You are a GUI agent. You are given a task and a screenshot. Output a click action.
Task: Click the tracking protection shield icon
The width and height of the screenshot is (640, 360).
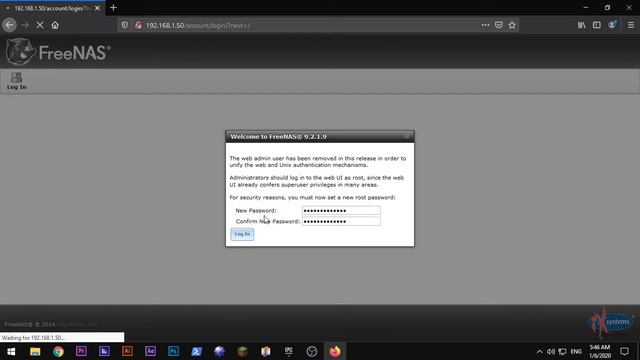[x=124, y=25]
